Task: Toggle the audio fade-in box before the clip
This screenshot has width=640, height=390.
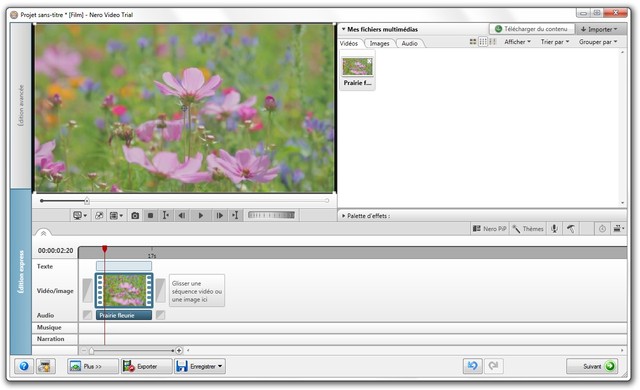Action: click(x=87, y=315)
